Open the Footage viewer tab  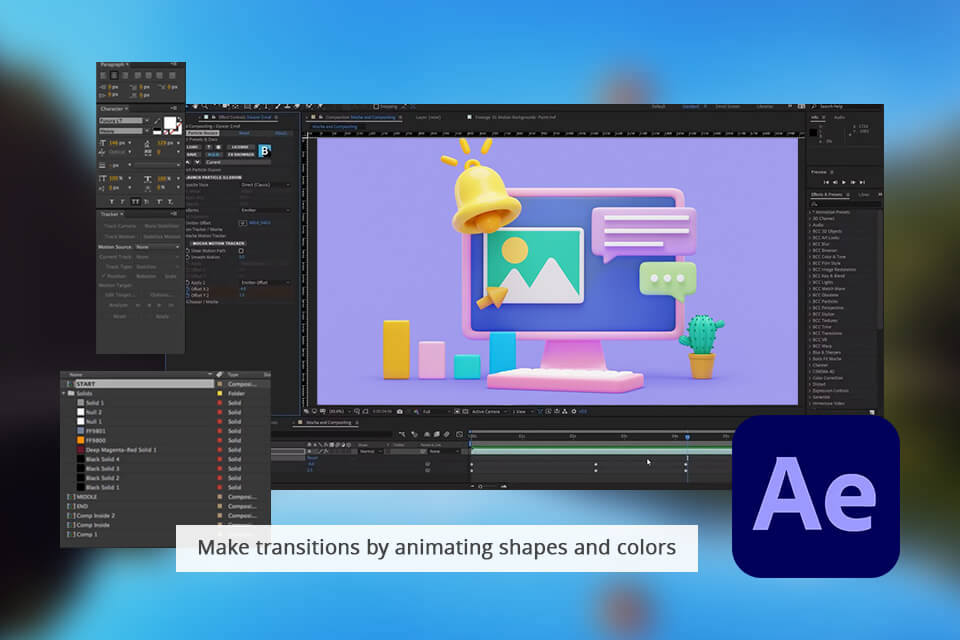click(x=512, y=117)
